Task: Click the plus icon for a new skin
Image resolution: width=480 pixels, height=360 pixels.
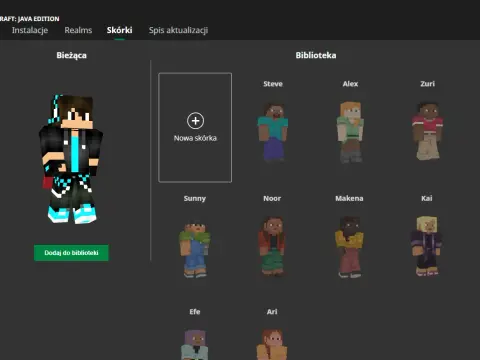Action: [195, 121]
